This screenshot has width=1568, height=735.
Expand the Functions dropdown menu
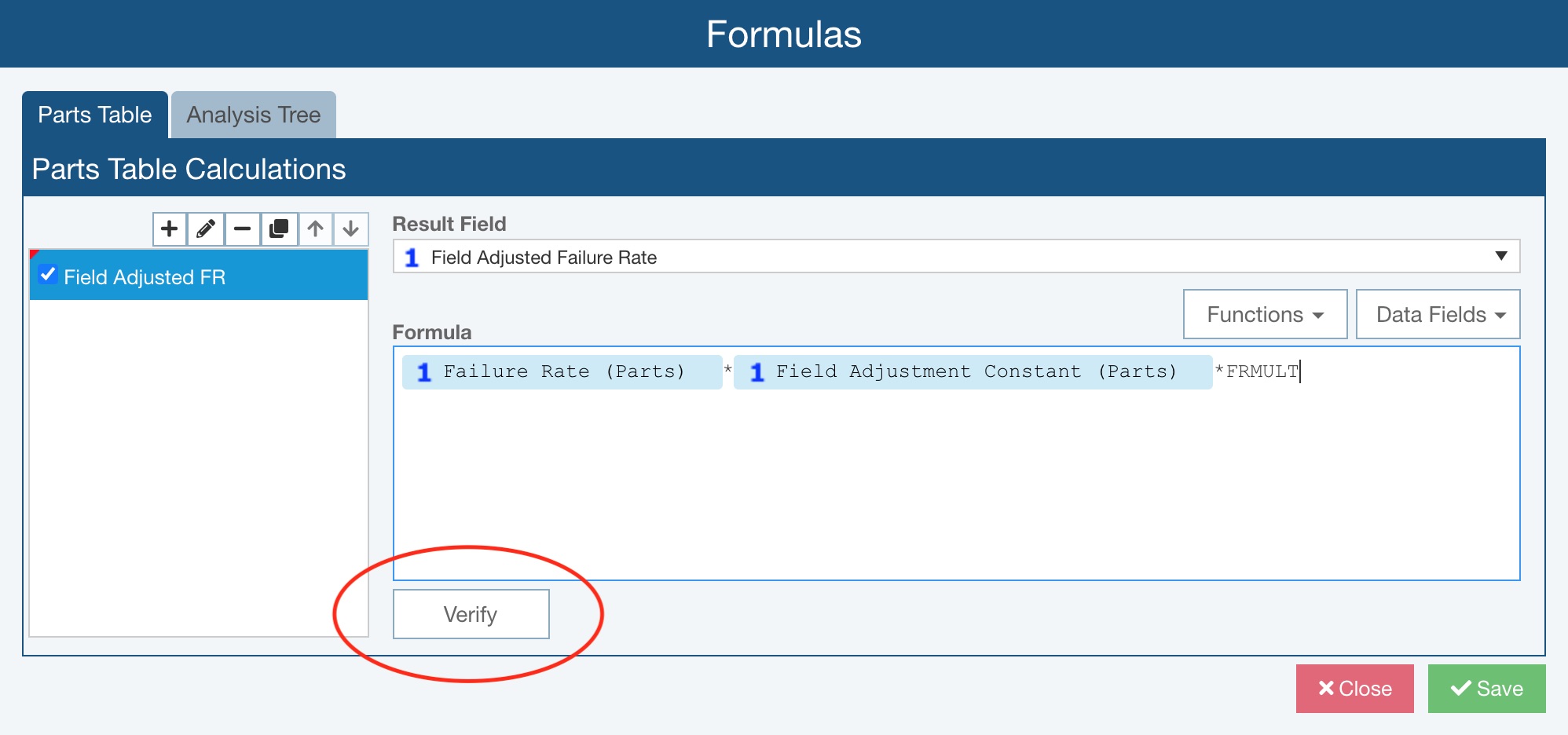point(1265,315)
